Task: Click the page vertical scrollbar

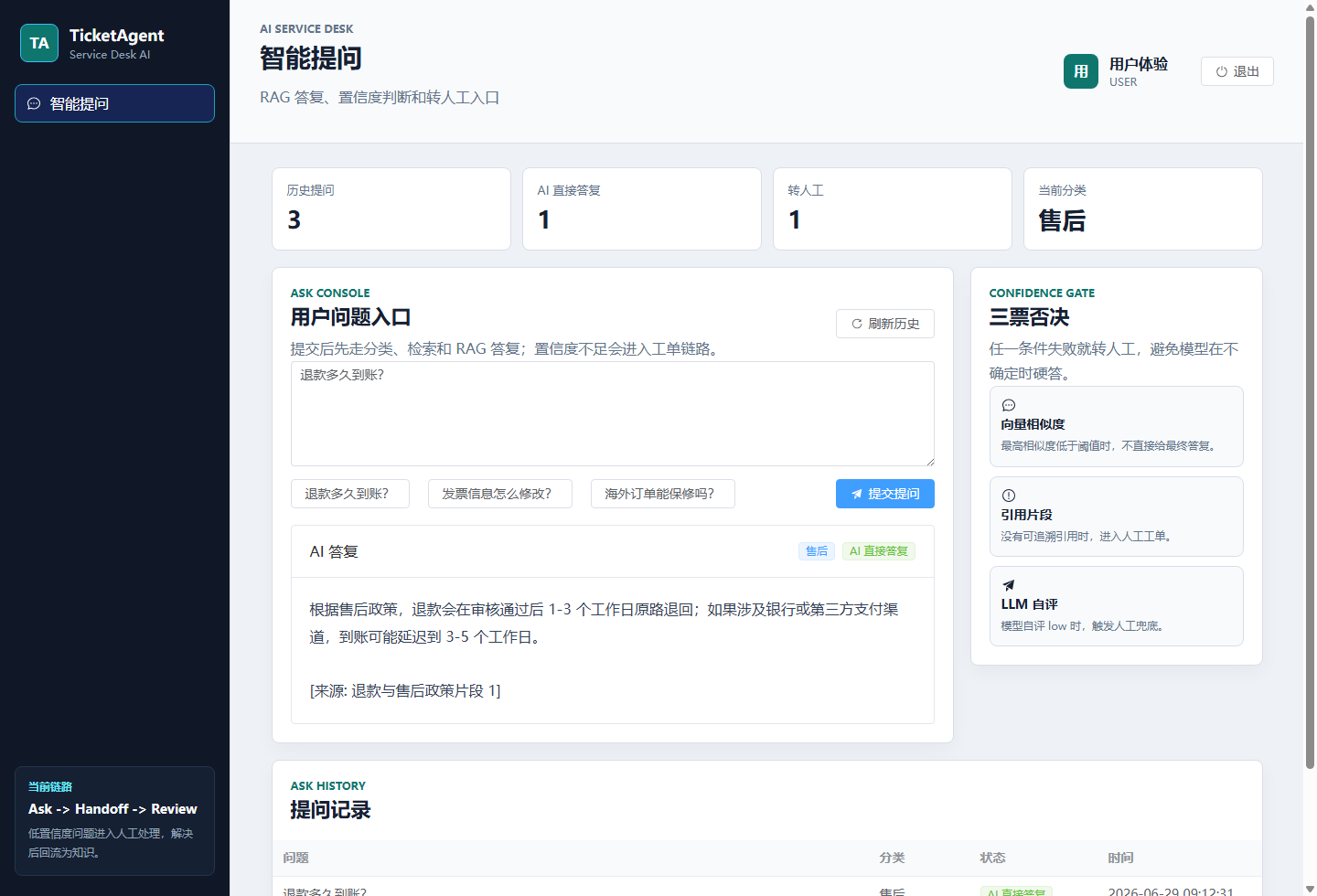Action: point(1310,393)
